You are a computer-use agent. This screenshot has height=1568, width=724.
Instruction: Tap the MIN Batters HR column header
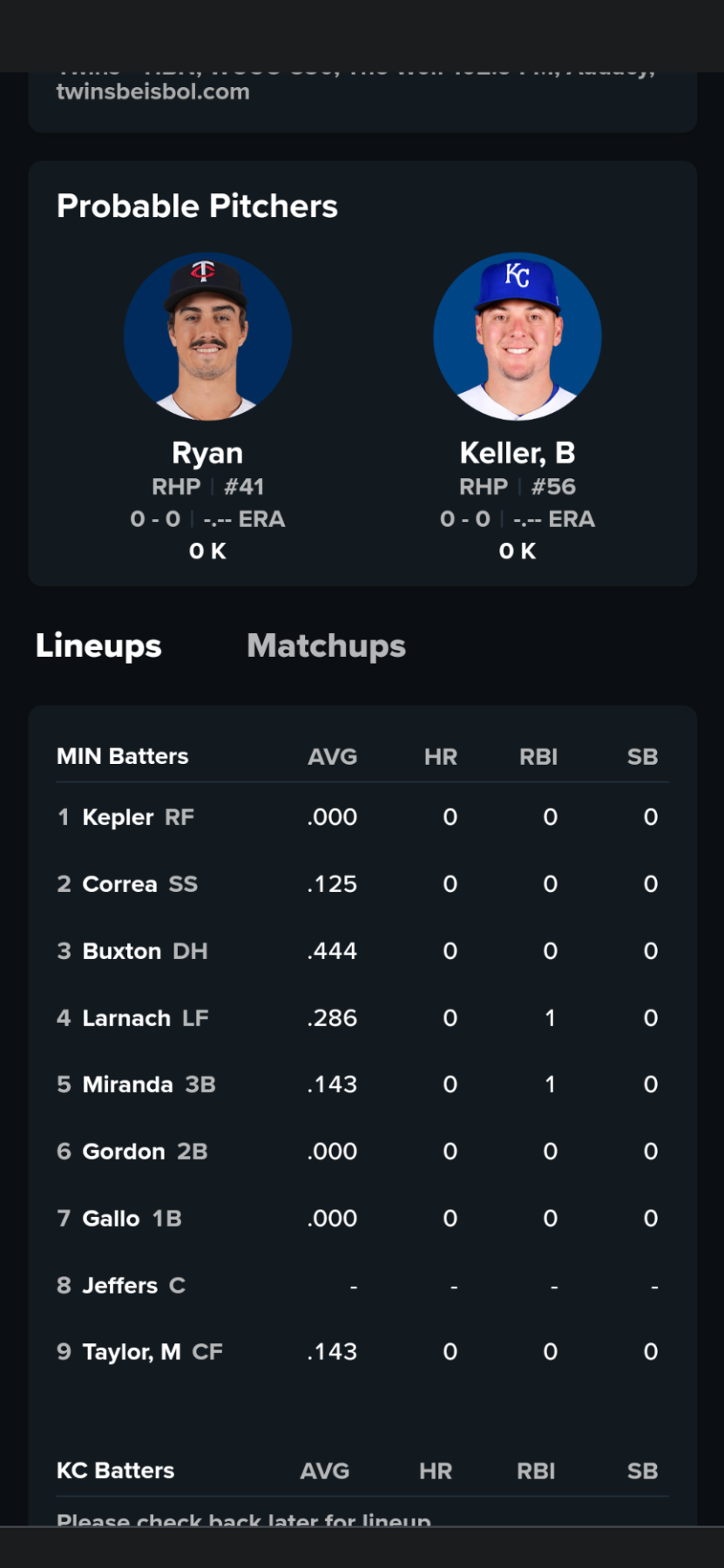point(440,757)
